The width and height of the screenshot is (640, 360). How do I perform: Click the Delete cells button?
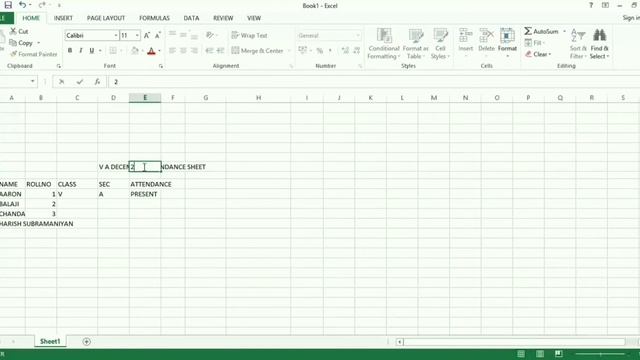[486, 41]
